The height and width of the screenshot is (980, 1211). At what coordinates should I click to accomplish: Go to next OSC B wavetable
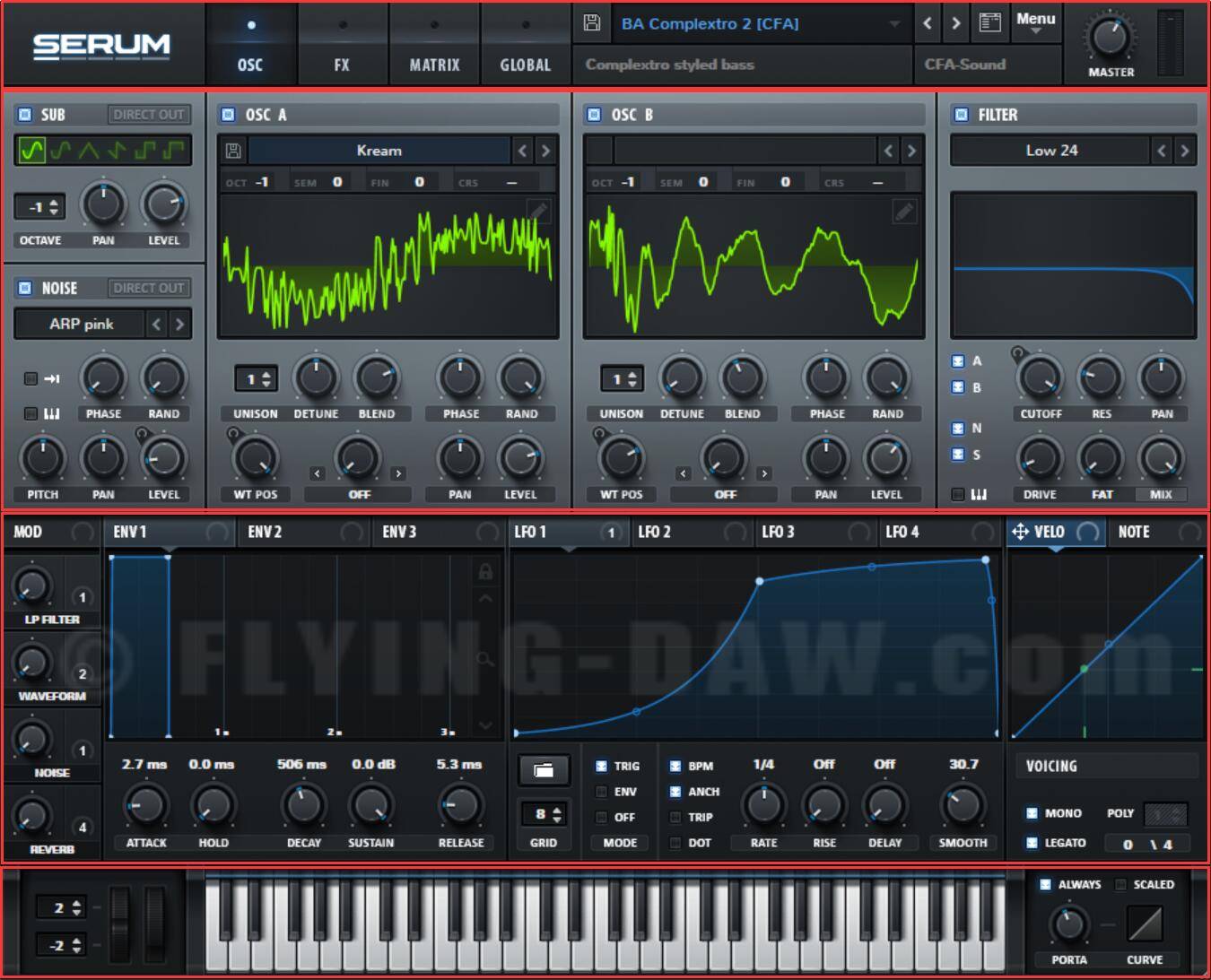[x=911, y=151]
